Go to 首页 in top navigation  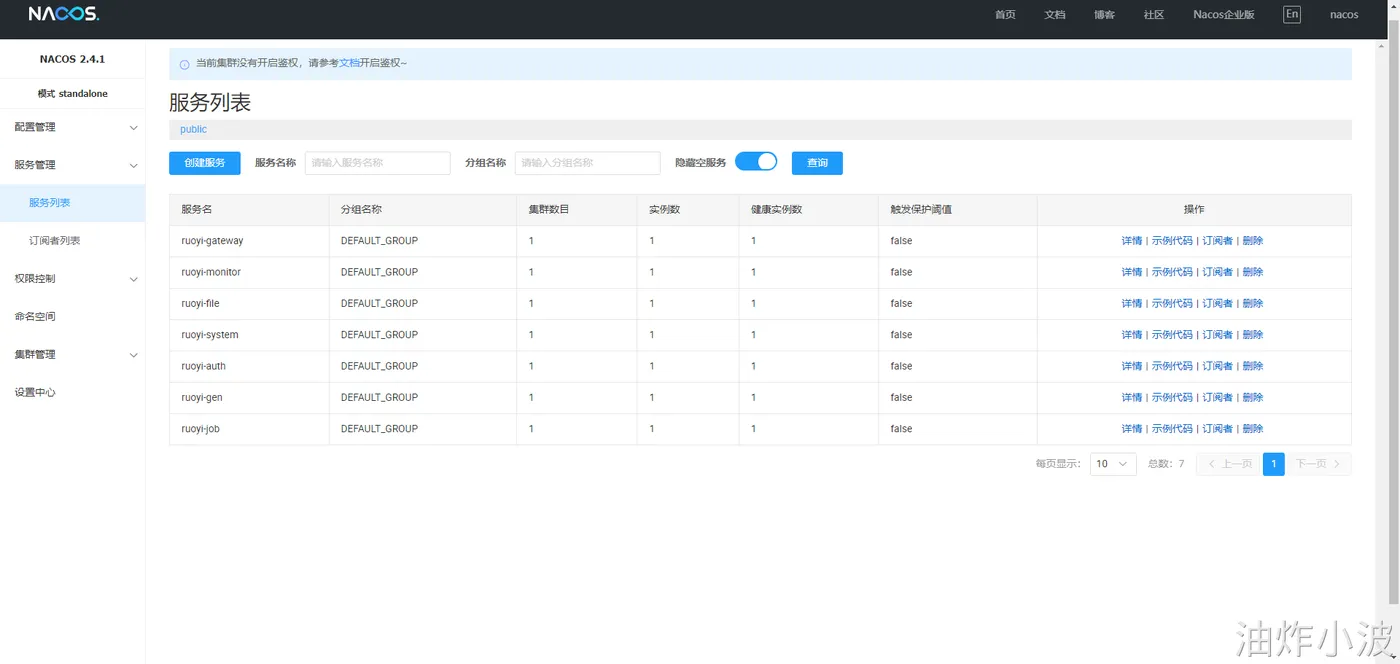(1005, 15)
